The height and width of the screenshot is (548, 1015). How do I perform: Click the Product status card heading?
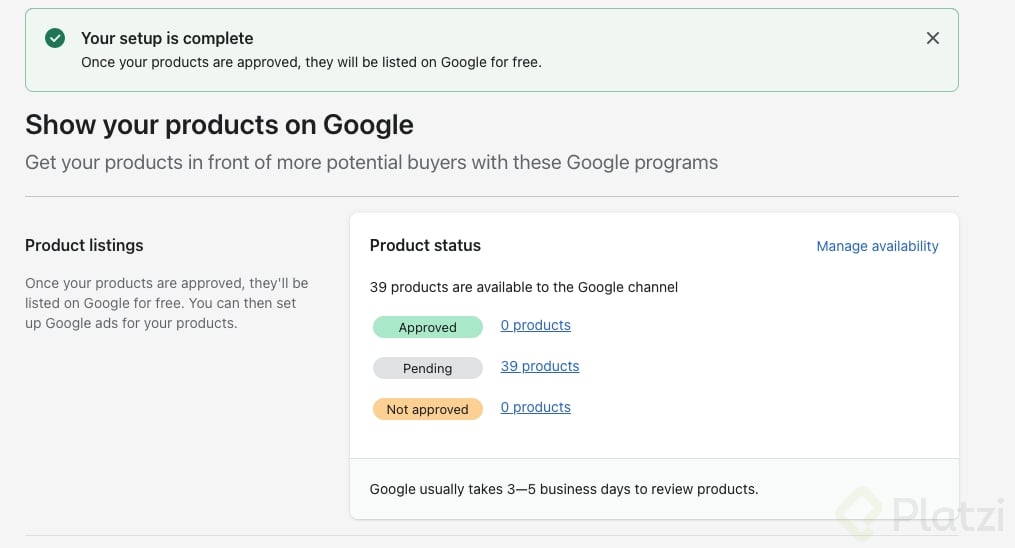tap(425, 245)
